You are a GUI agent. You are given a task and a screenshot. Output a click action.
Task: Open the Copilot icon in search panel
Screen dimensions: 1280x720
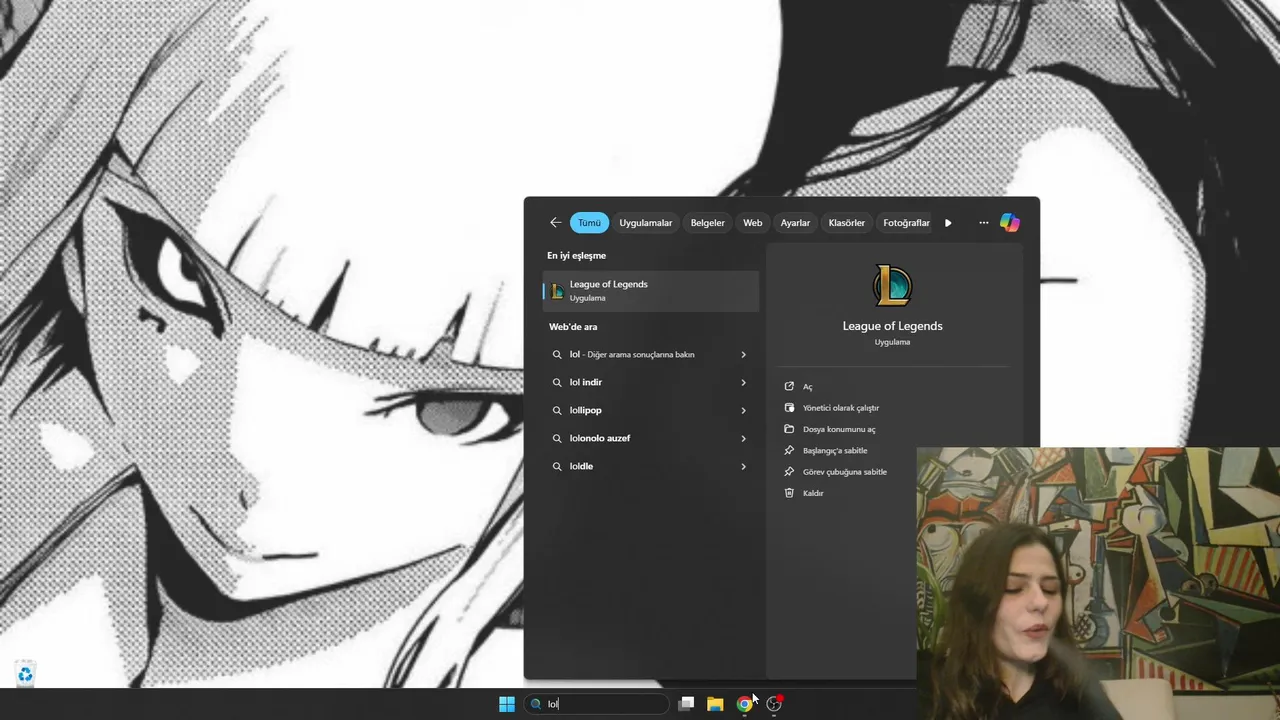(x=1010, y=223)
